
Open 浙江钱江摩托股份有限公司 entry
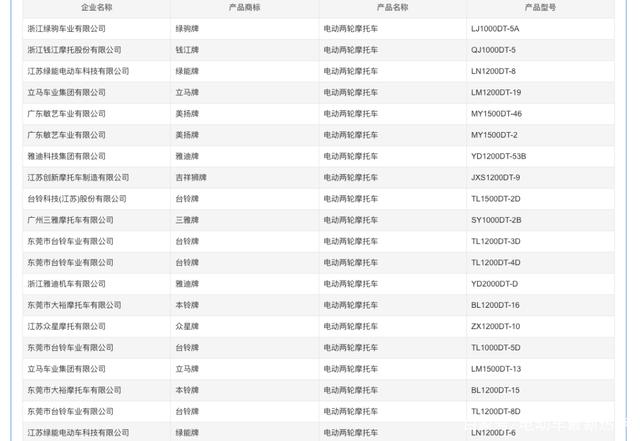[x=74, y=50]
